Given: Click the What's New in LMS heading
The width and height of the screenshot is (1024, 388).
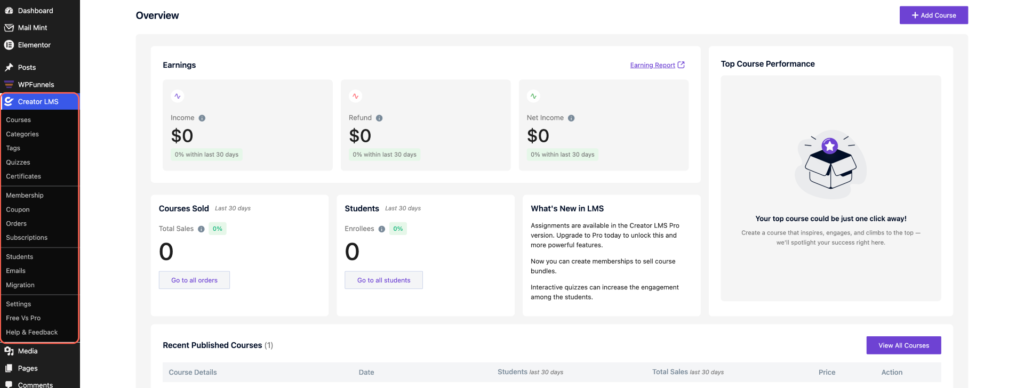Looking at the screenshot, I should (567, 209).
